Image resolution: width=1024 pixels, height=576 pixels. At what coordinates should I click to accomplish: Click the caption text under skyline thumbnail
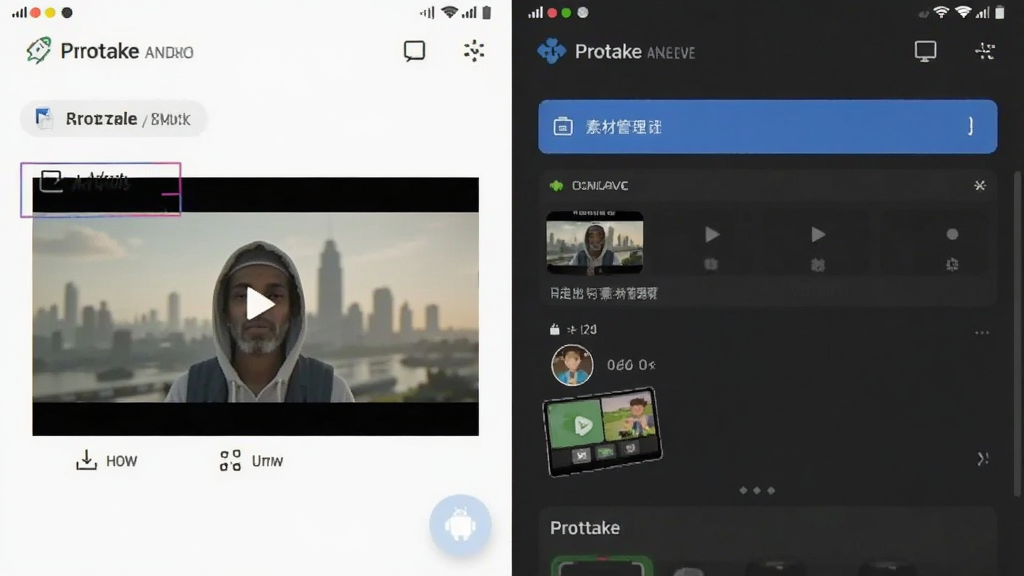[x=603, y=293]
